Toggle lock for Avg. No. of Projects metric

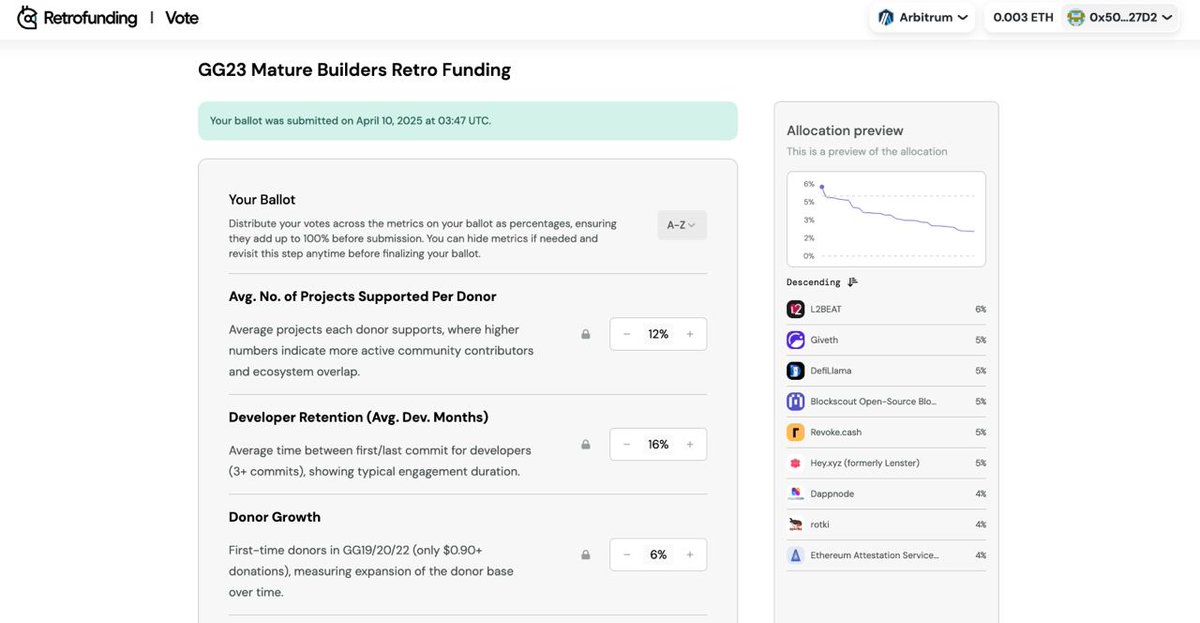[586, 334]
